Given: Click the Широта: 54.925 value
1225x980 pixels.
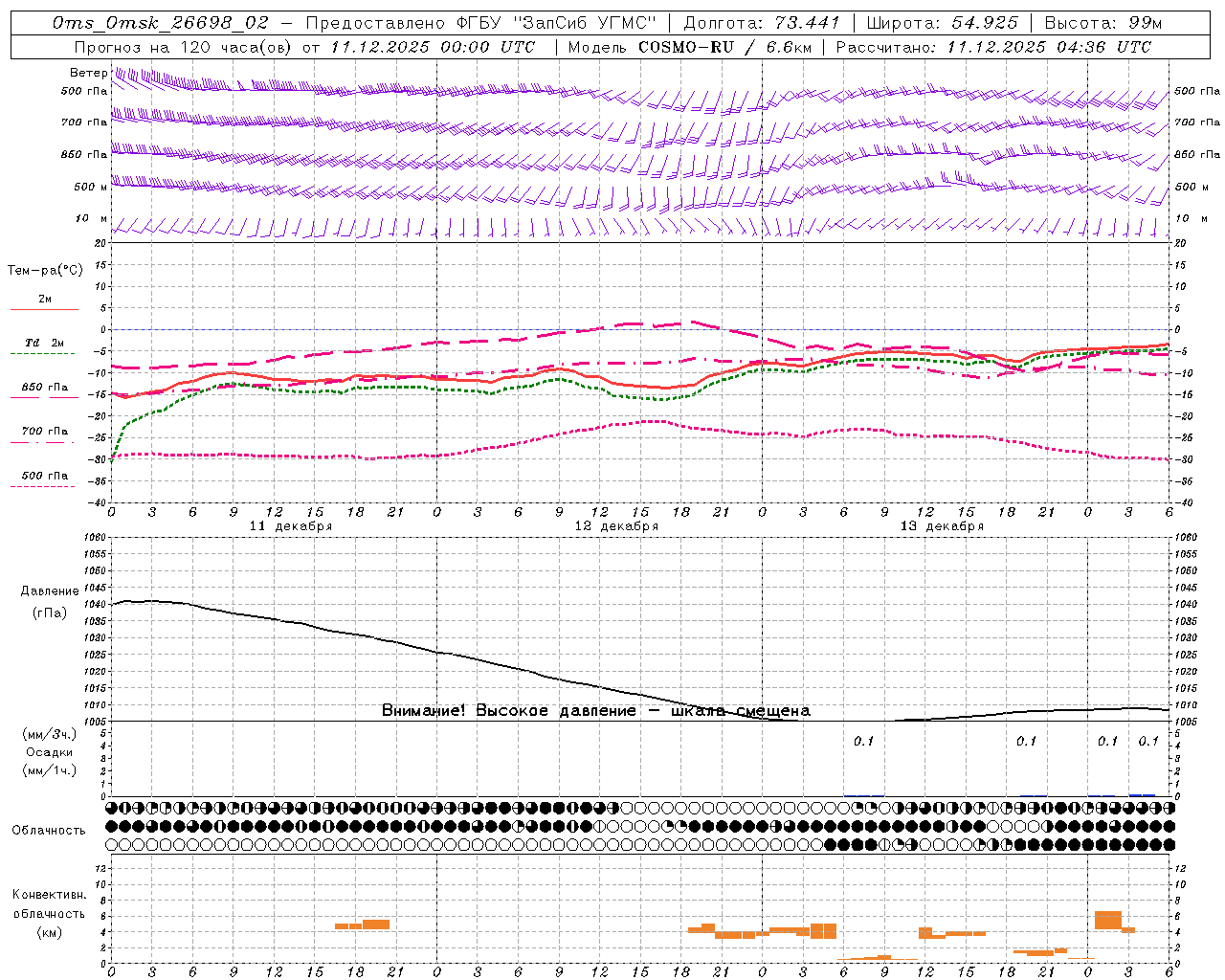Looking at the screenshot, I should (x=943, y=23).
